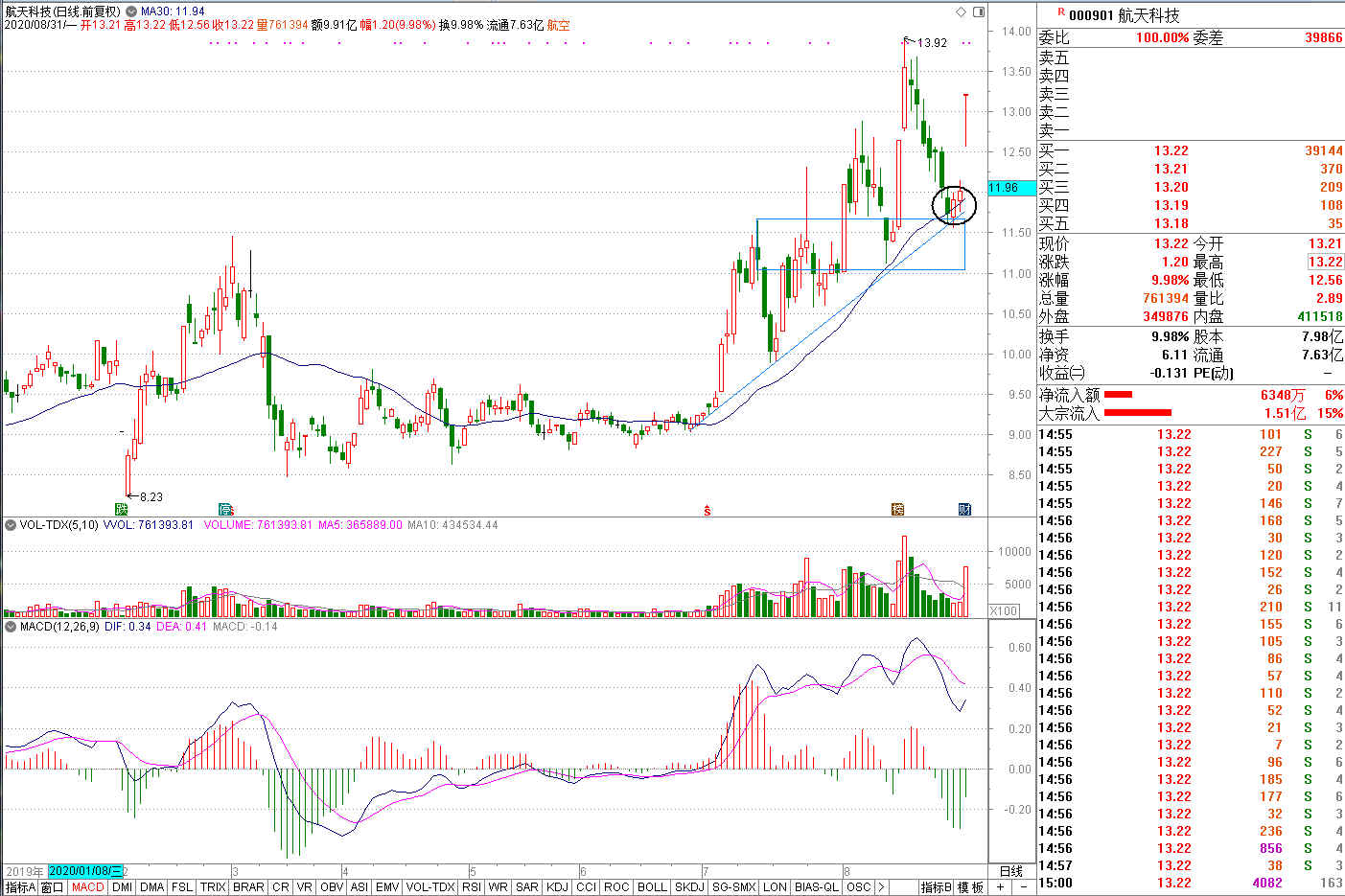Select the ASI indicator tab
The width and height of the screenshot is (1345, 896).
pos(359,887)
